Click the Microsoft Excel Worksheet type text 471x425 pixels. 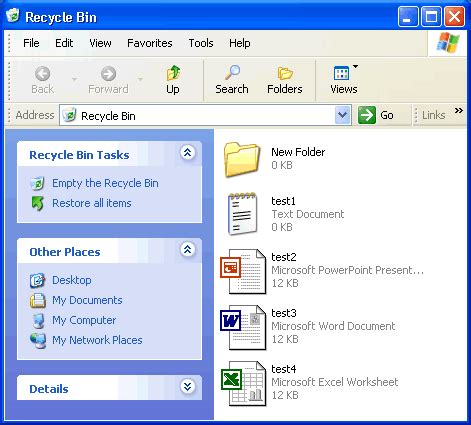click(x=335, y=382)
